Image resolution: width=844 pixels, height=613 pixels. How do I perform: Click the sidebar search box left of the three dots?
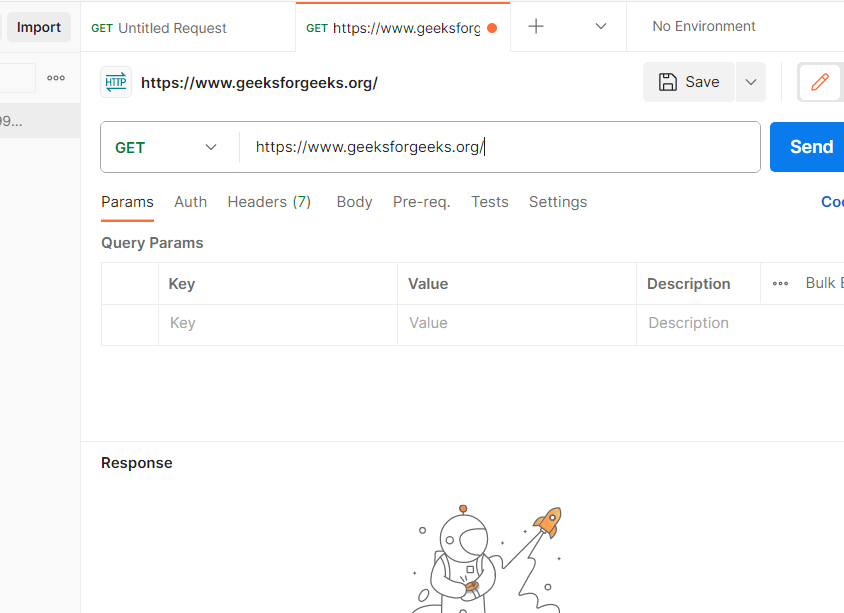pyautogui.click(x=18, y=78)
